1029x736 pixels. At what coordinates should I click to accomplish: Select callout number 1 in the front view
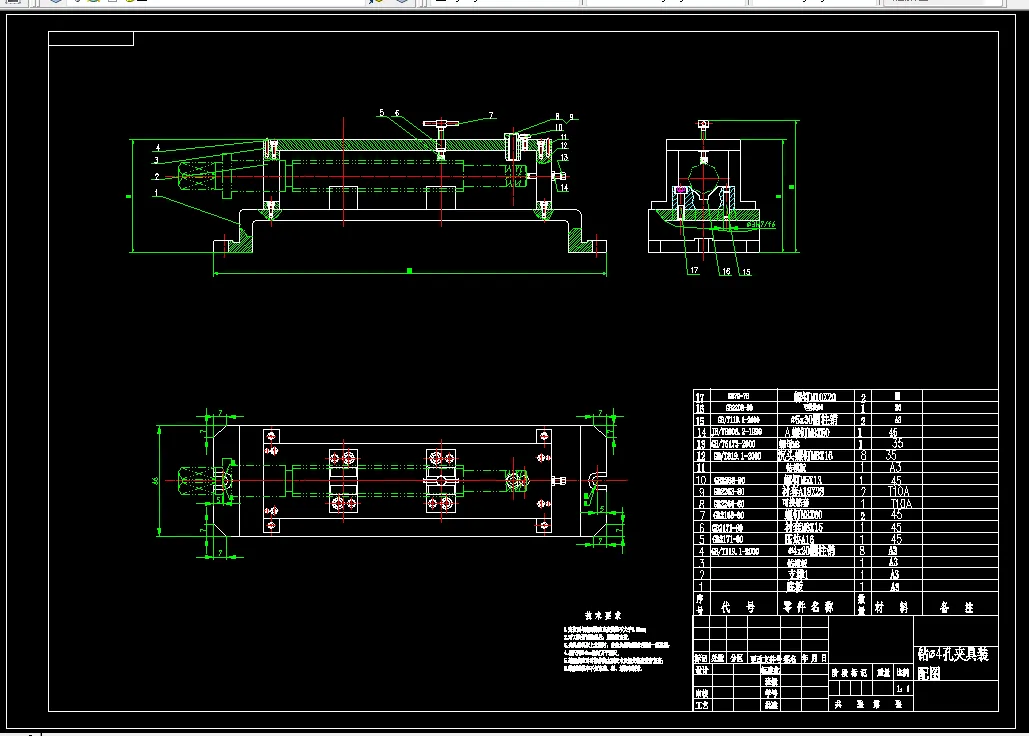coord(156,193)
